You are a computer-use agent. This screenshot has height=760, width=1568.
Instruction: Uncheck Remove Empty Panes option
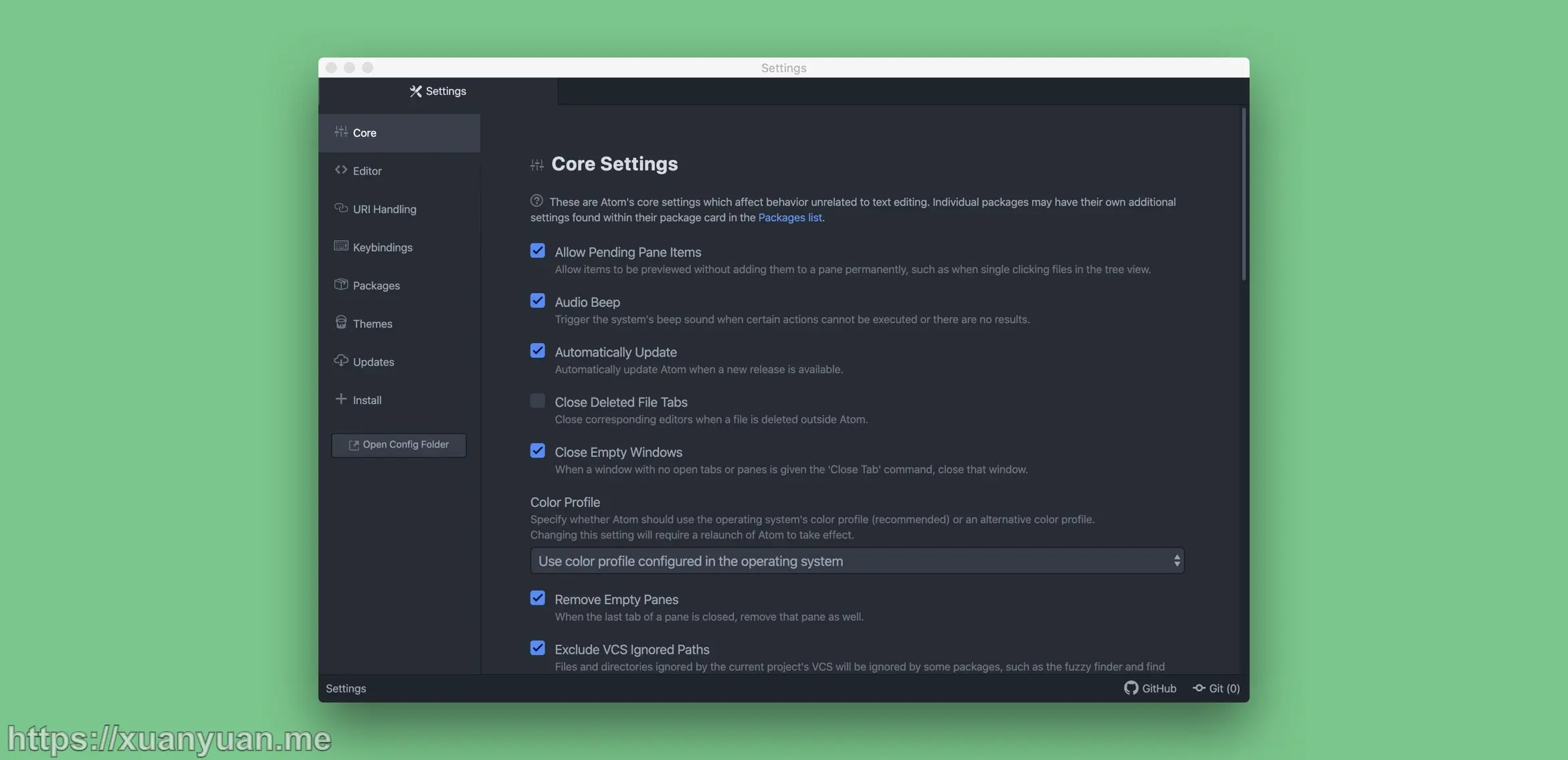[x=538, y=598]
